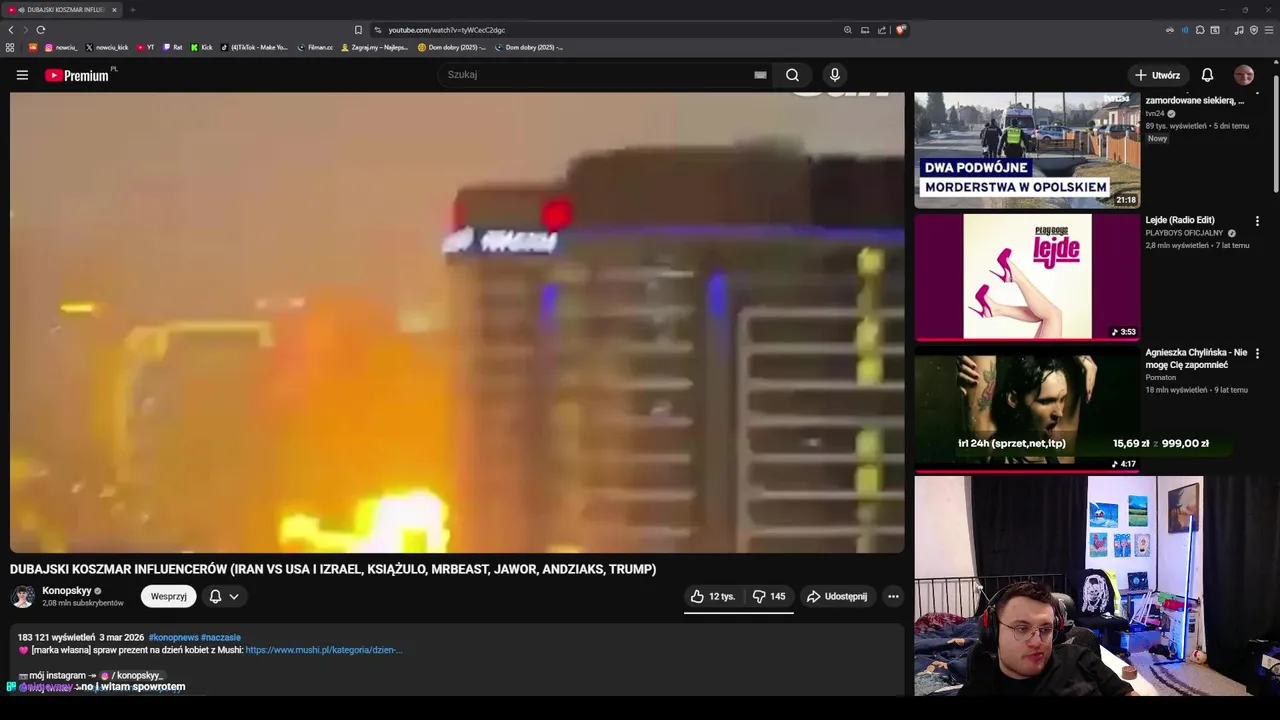Open nowciu_ Instagram bookmark
This screenshot has height=720, width=1280.
[x=61, y=47]
